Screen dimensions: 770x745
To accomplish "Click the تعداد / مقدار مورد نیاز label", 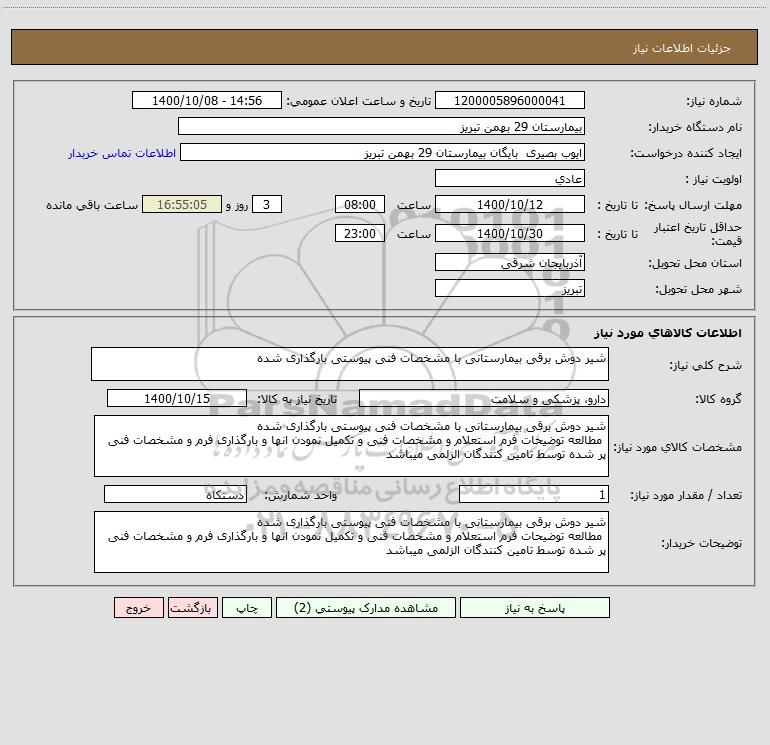I will 686,495.
